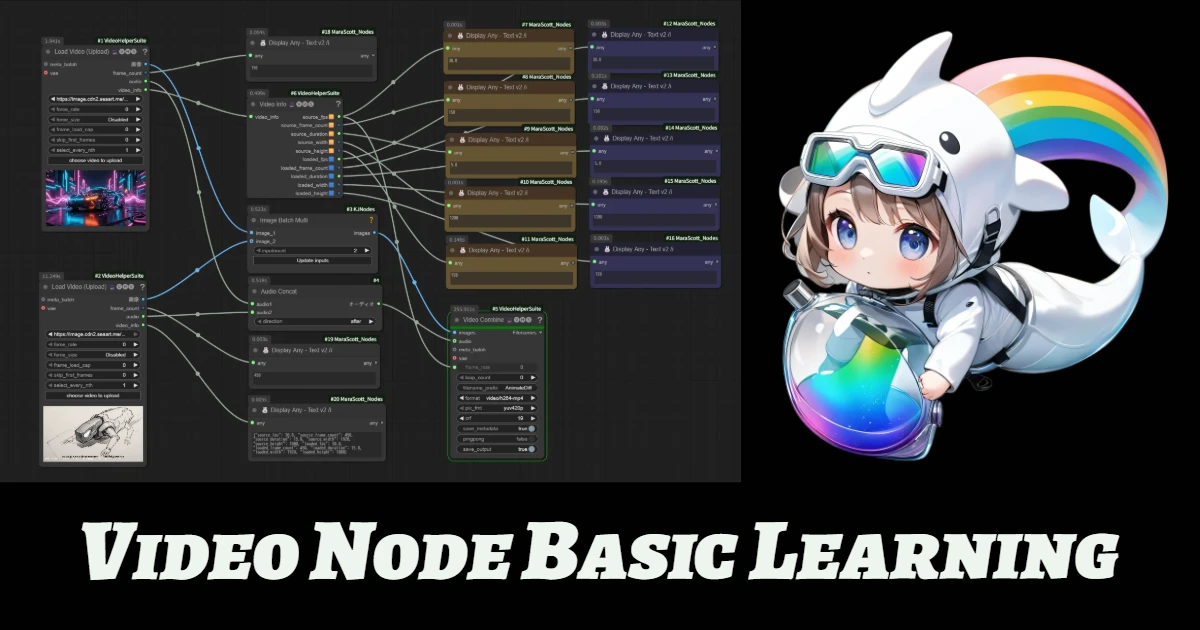Click the orange help icon on Image Batch Multi
Screen dimensions: 1200x630
[373, 220]
